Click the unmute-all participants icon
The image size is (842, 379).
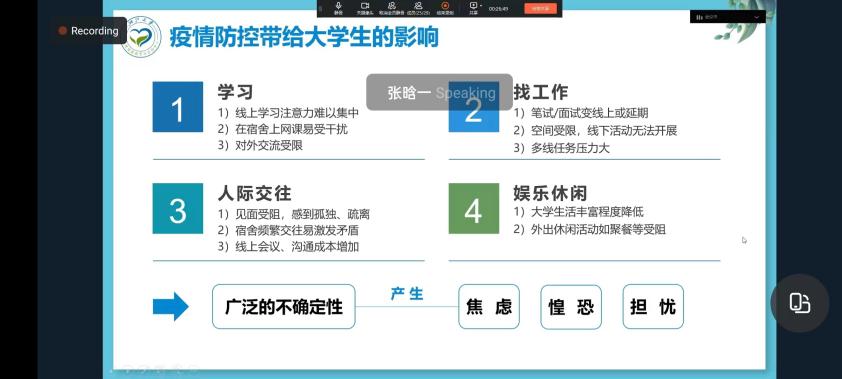tap(392, 8)
